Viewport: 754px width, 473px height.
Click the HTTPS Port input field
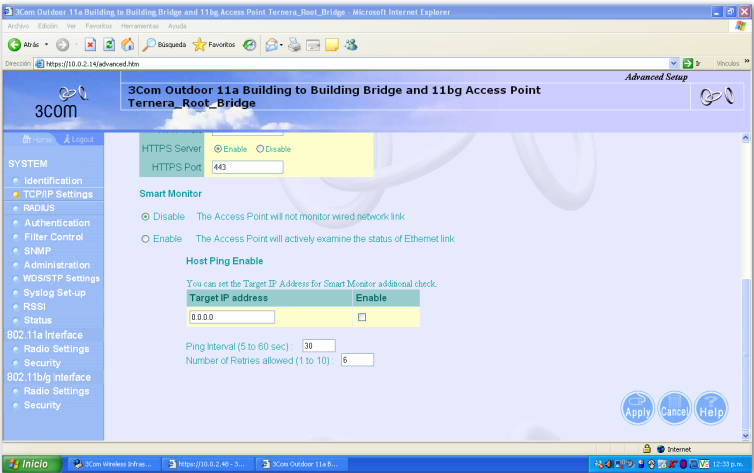pyautogui.click(x=246, y=166)
